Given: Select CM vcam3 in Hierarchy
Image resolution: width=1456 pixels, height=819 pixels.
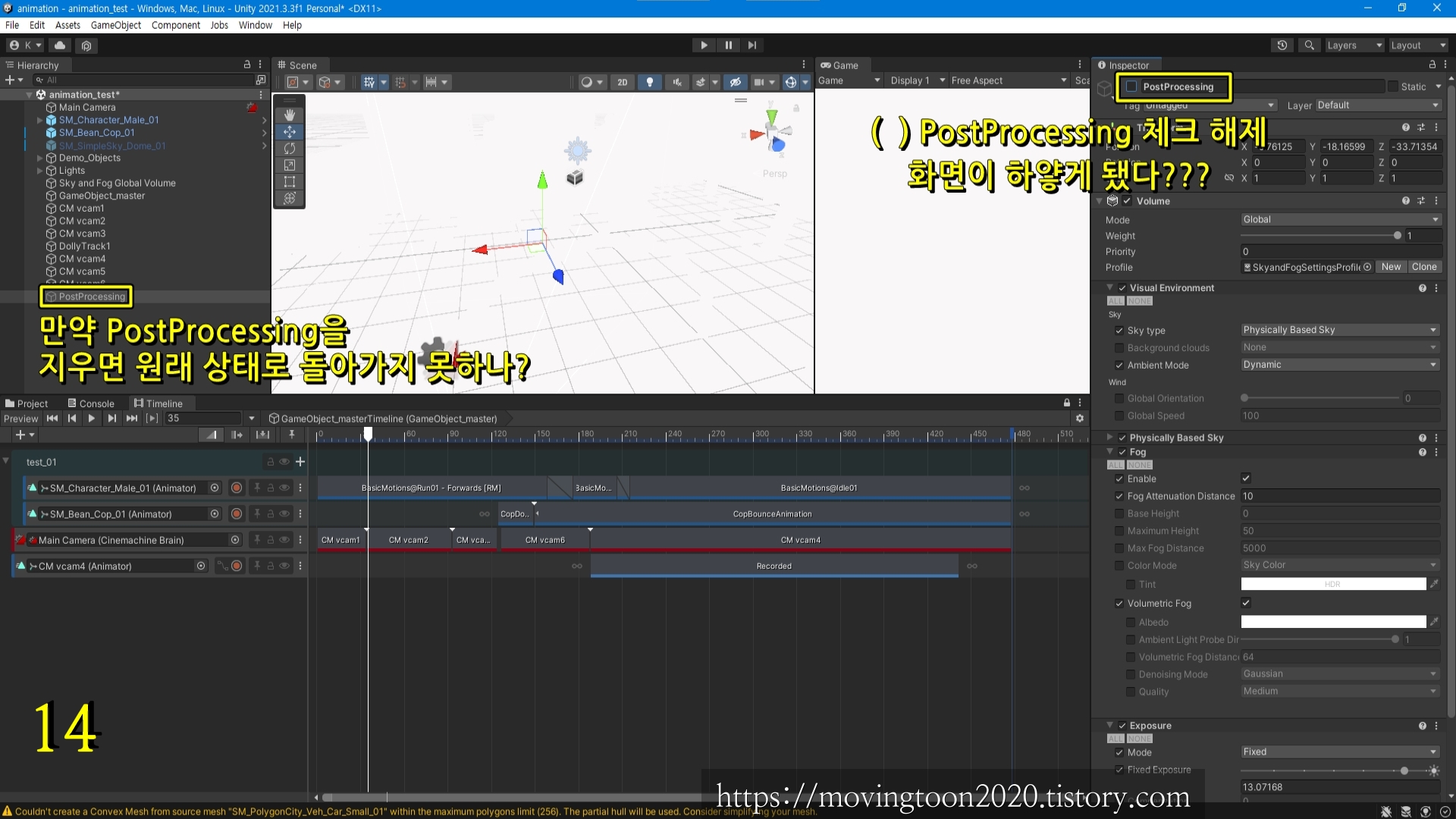Looking at the screenshot, I should (82, 234).
